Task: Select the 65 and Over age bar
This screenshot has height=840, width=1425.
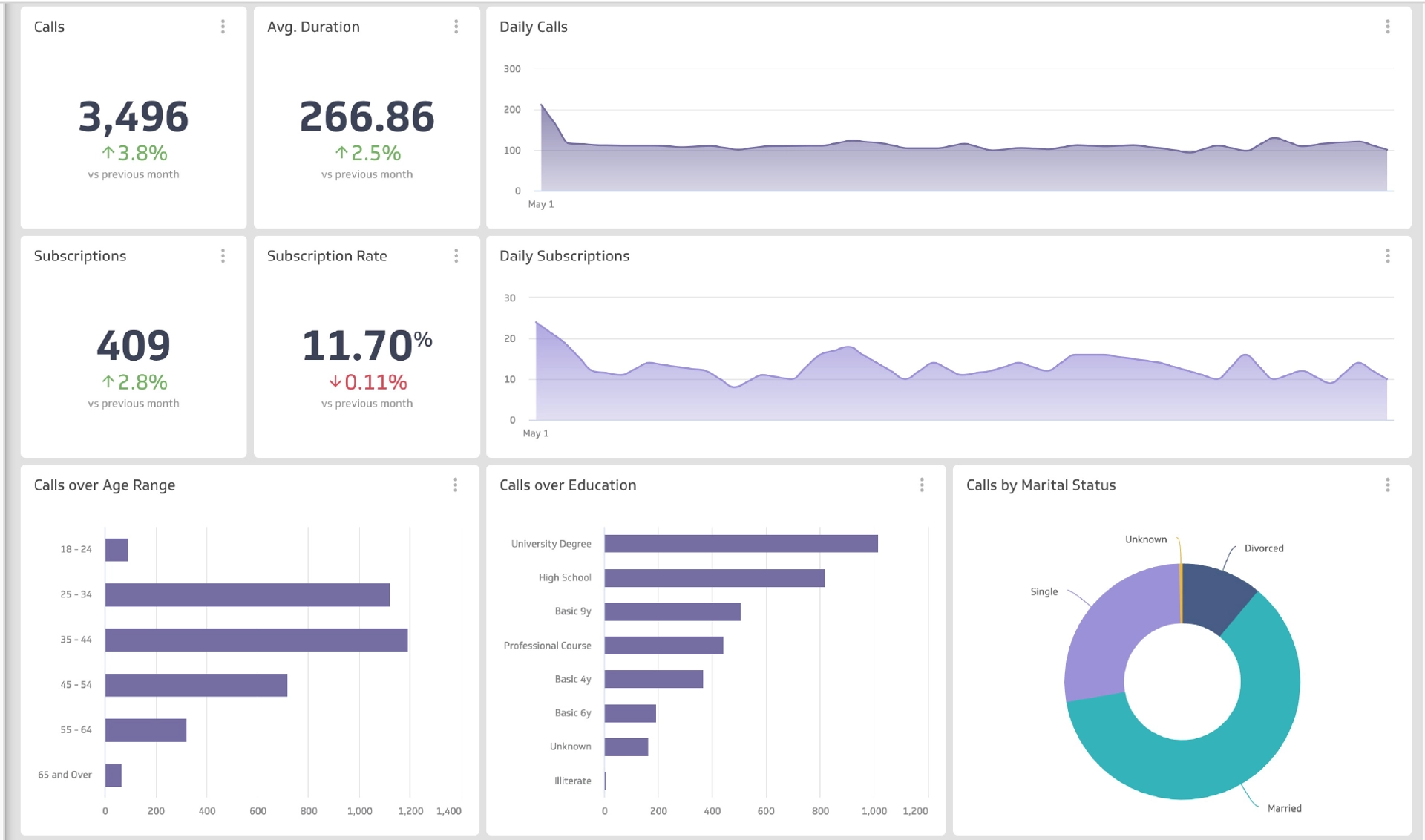Action: (x=114, y=775)
